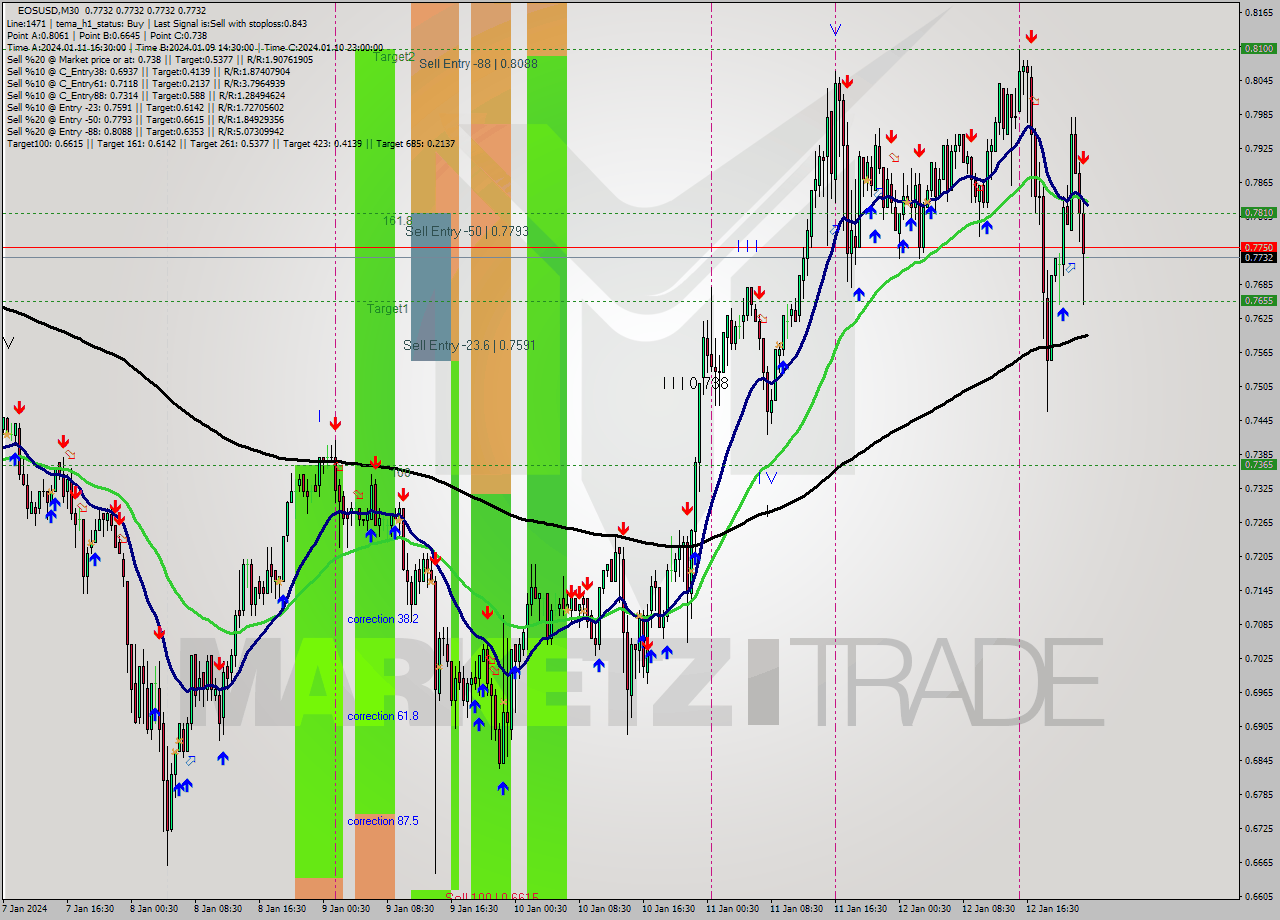Image resolution: width=1280 pixels, height=920 pixels.
Task: Click the green 0.7810 price level tag
Action: click(1257, 213)
